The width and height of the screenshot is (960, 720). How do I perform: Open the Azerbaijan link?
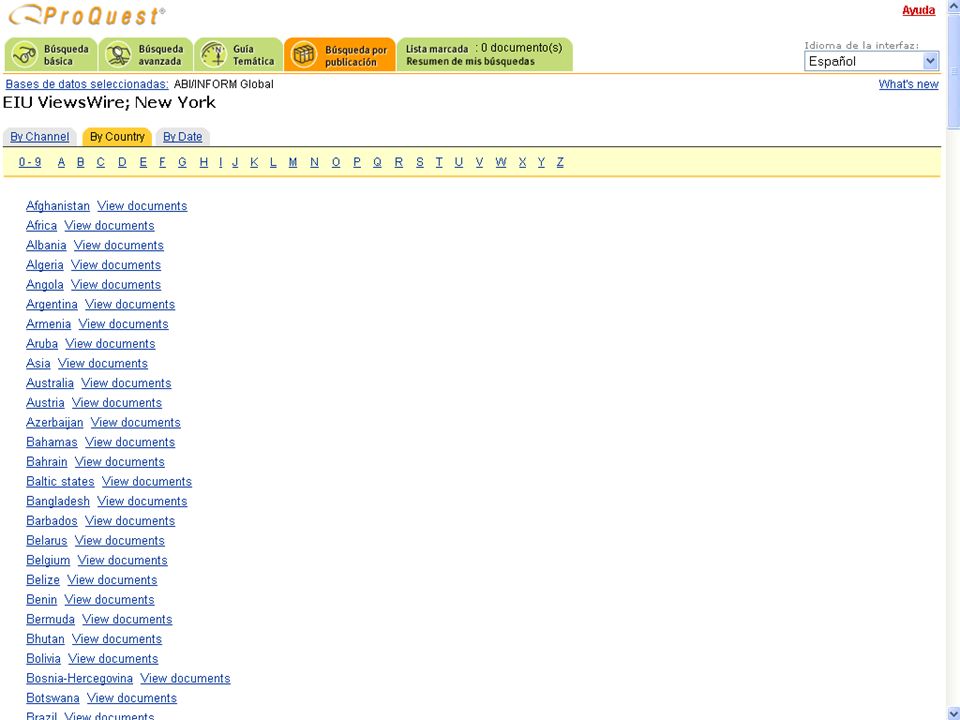point(54,422)
